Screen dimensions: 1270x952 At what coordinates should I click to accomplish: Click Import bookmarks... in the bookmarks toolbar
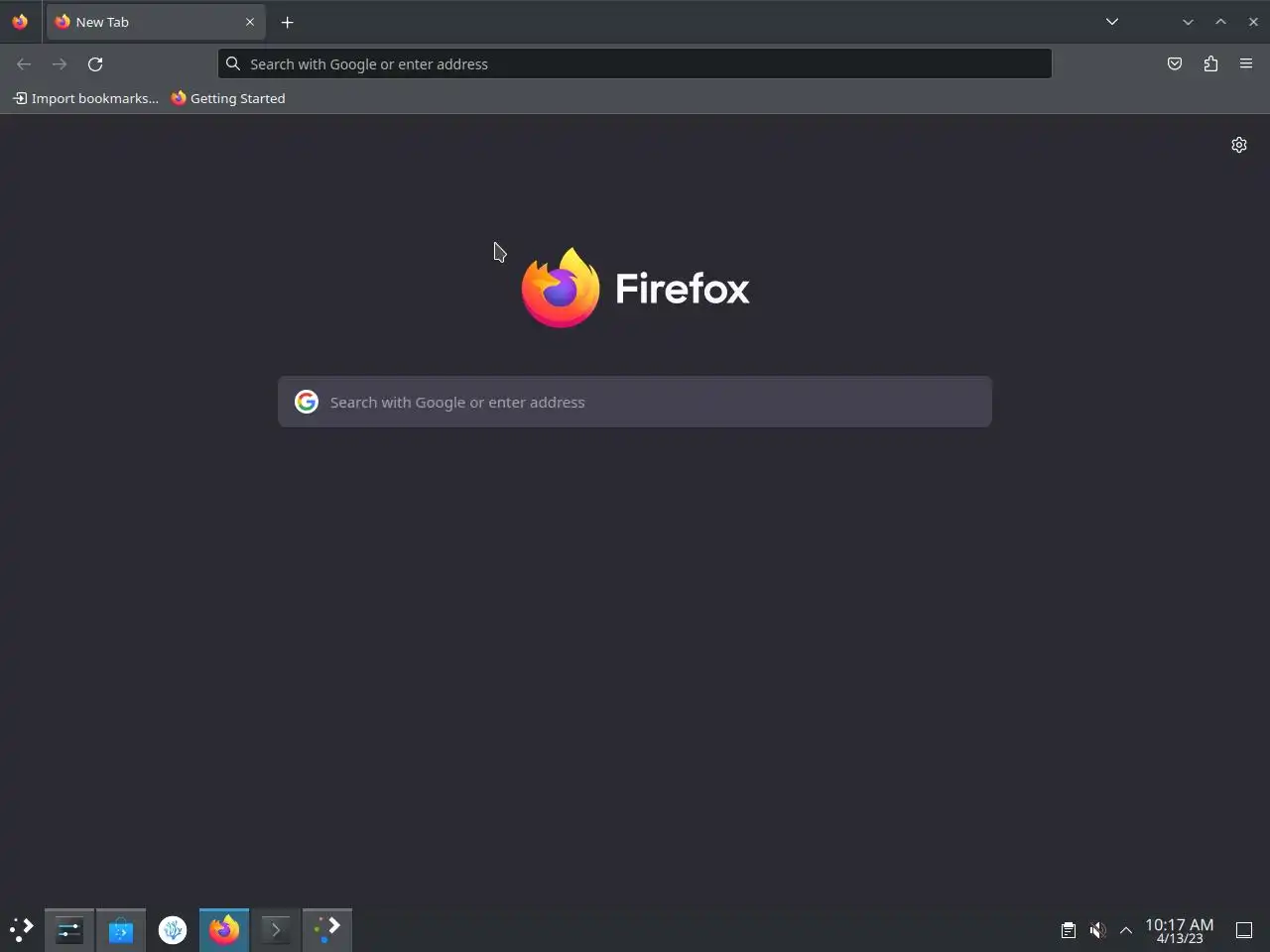coord(85,98)
